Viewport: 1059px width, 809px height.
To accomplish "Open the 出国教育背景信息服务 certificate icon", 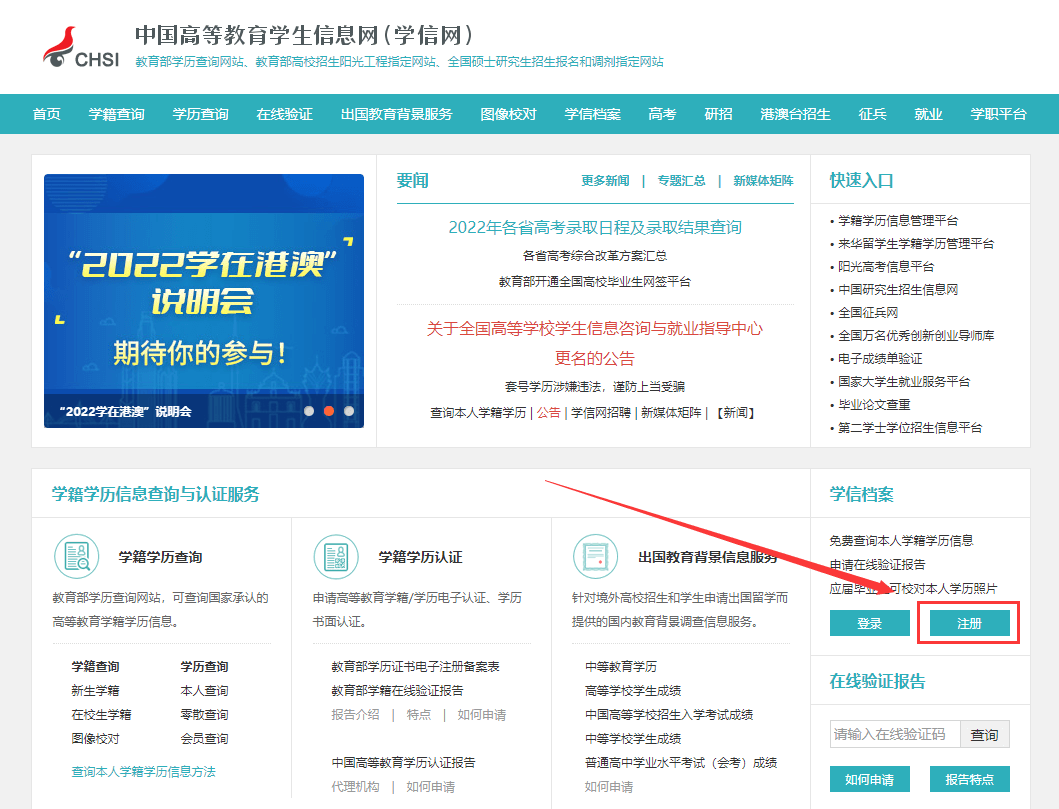I will pyautogui.click(x=596, y=556).
